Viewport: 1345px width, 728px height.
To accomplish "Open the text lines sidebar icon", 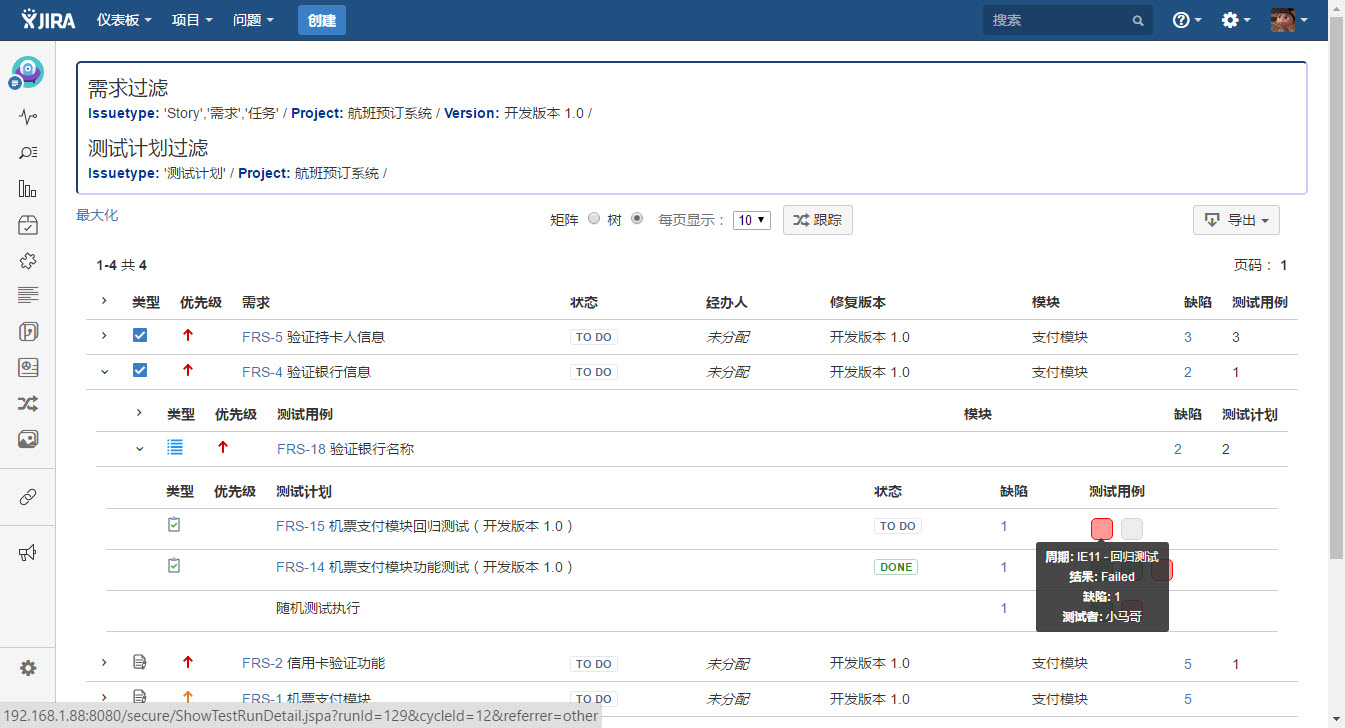I will pos(28,295).
